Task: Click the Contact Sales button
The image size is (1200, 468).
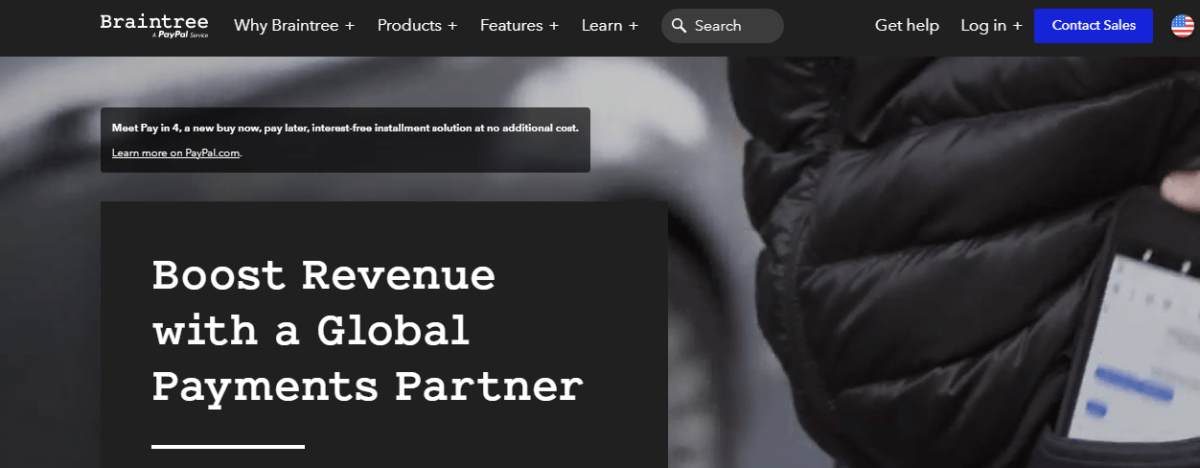Action: [x=1093, y=26]
